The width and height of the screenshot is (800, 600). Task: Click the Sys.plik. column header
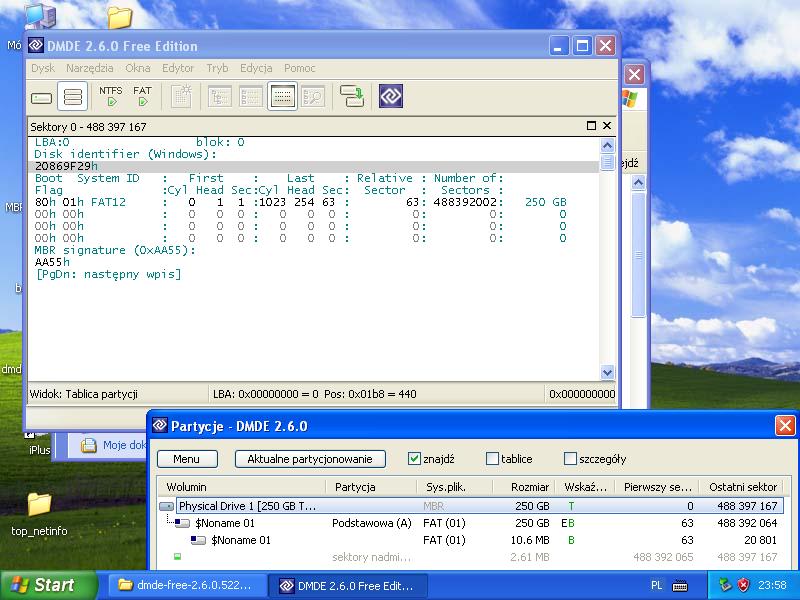(x=455, y=487)
